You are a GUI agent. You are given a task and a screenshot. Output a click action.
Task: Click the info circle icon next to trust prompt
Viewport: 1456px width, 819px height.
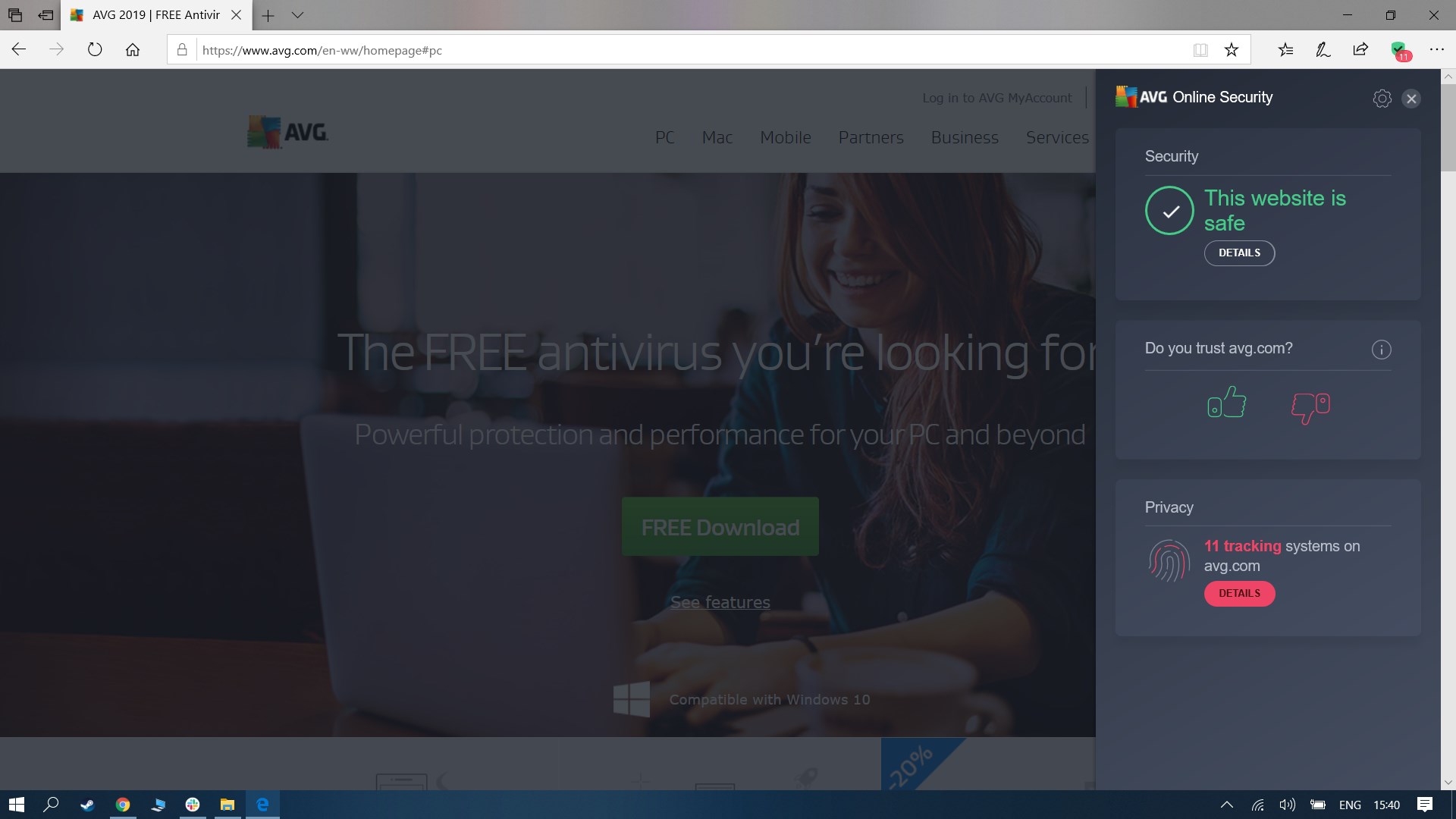click(1381, 349)
